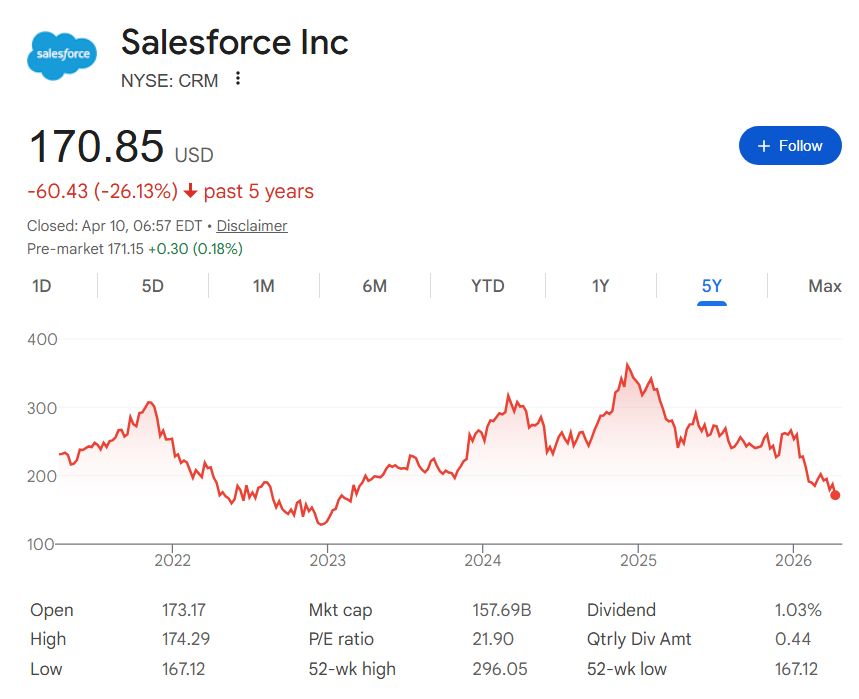Open the three-dot overflow menu
The image size is (859, 699).
click(237, 80)
